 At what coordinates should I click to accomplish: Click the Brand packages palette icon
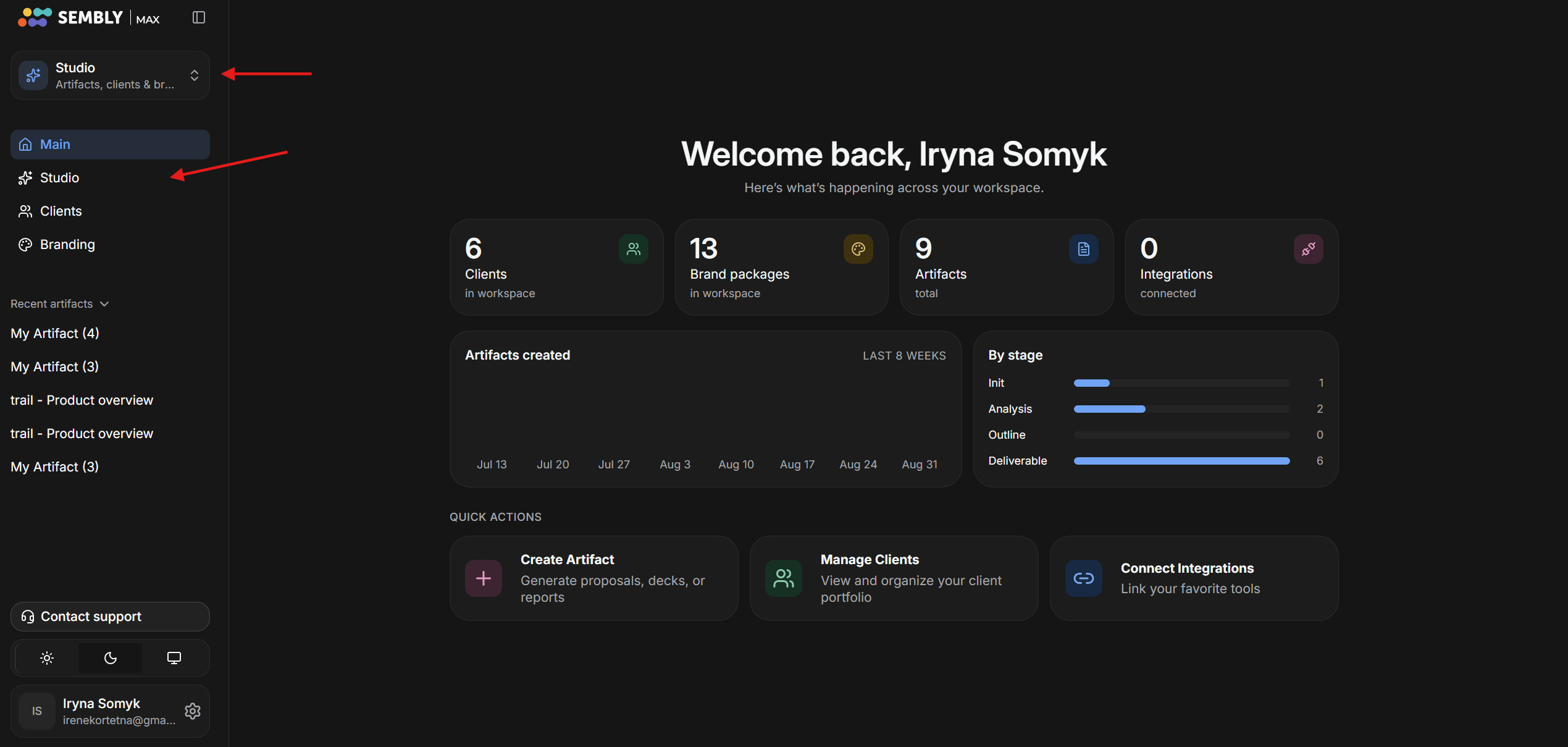858,249
